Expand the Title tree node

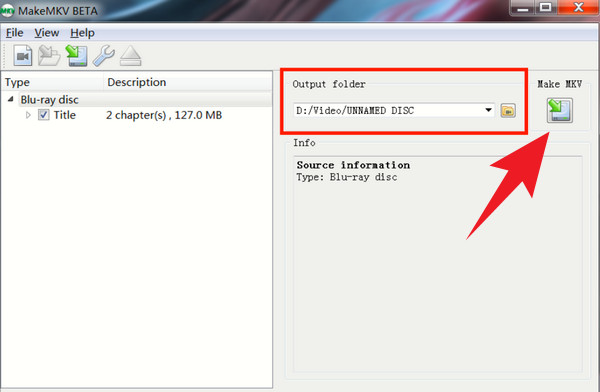pyautogui.click(x=28, y=115)
